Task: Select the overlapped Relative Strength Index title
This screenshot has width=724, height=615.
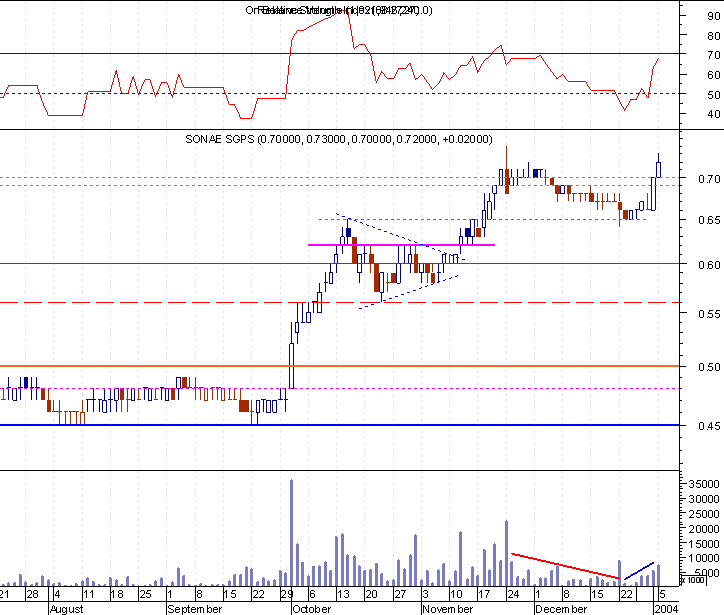Action: click(x=339, y=10)
